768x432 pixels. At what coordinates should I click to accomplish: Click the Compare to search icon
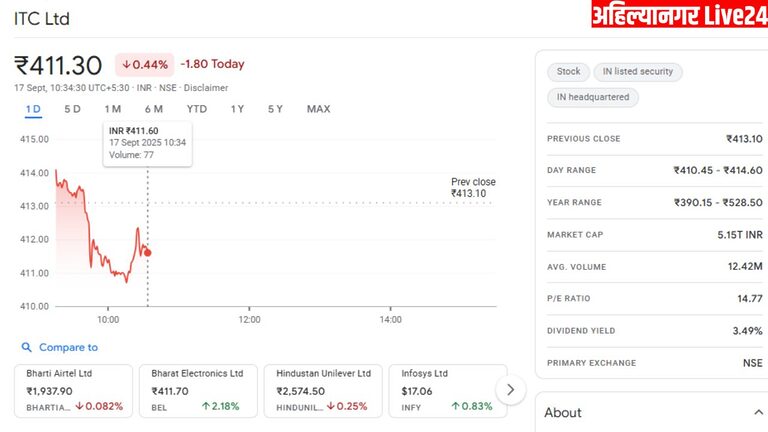coord(26,348)
